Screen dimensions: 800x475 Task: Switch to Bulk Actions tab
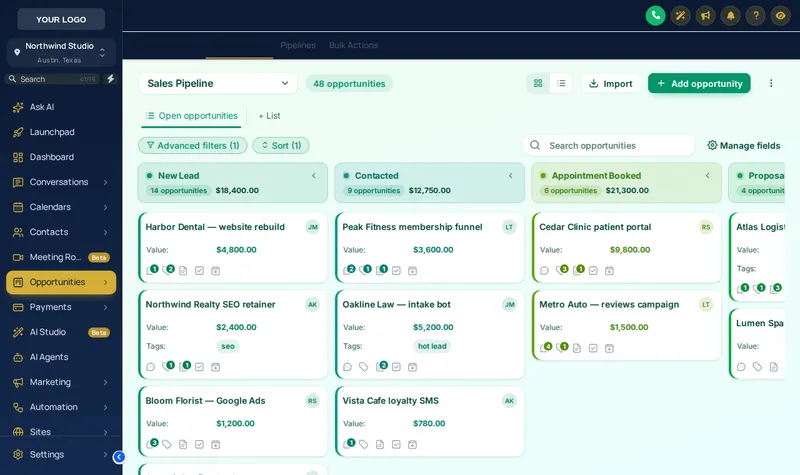[x=354, y=45]
